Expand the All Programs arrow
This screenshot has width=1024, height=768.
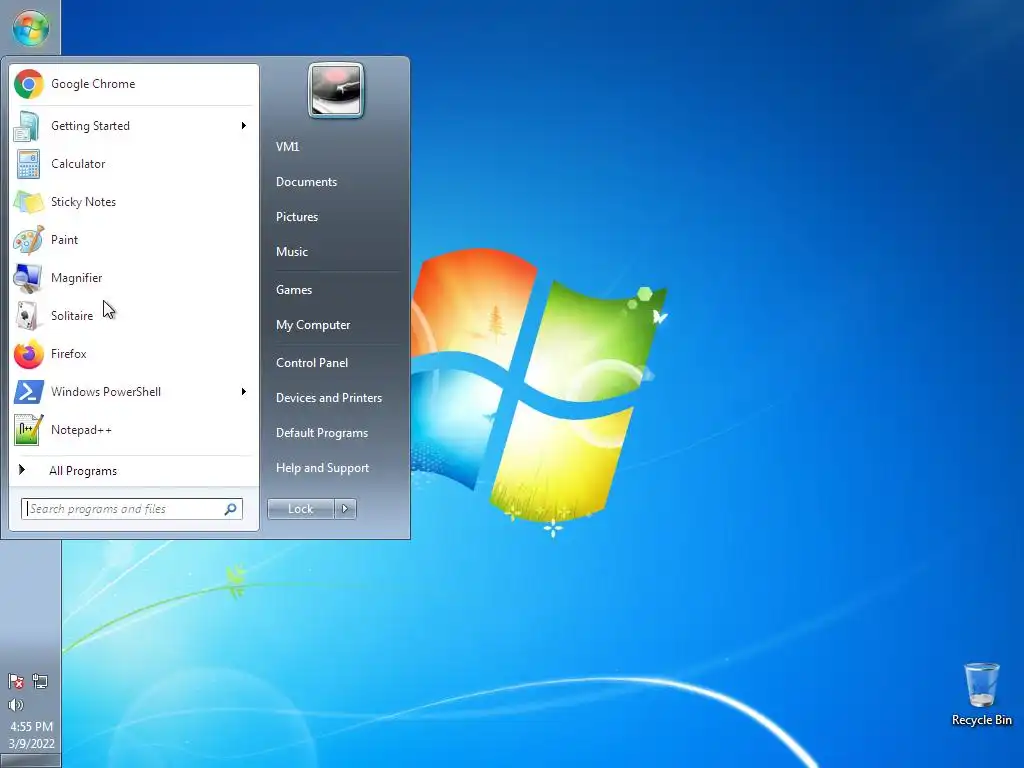point(22,470)
